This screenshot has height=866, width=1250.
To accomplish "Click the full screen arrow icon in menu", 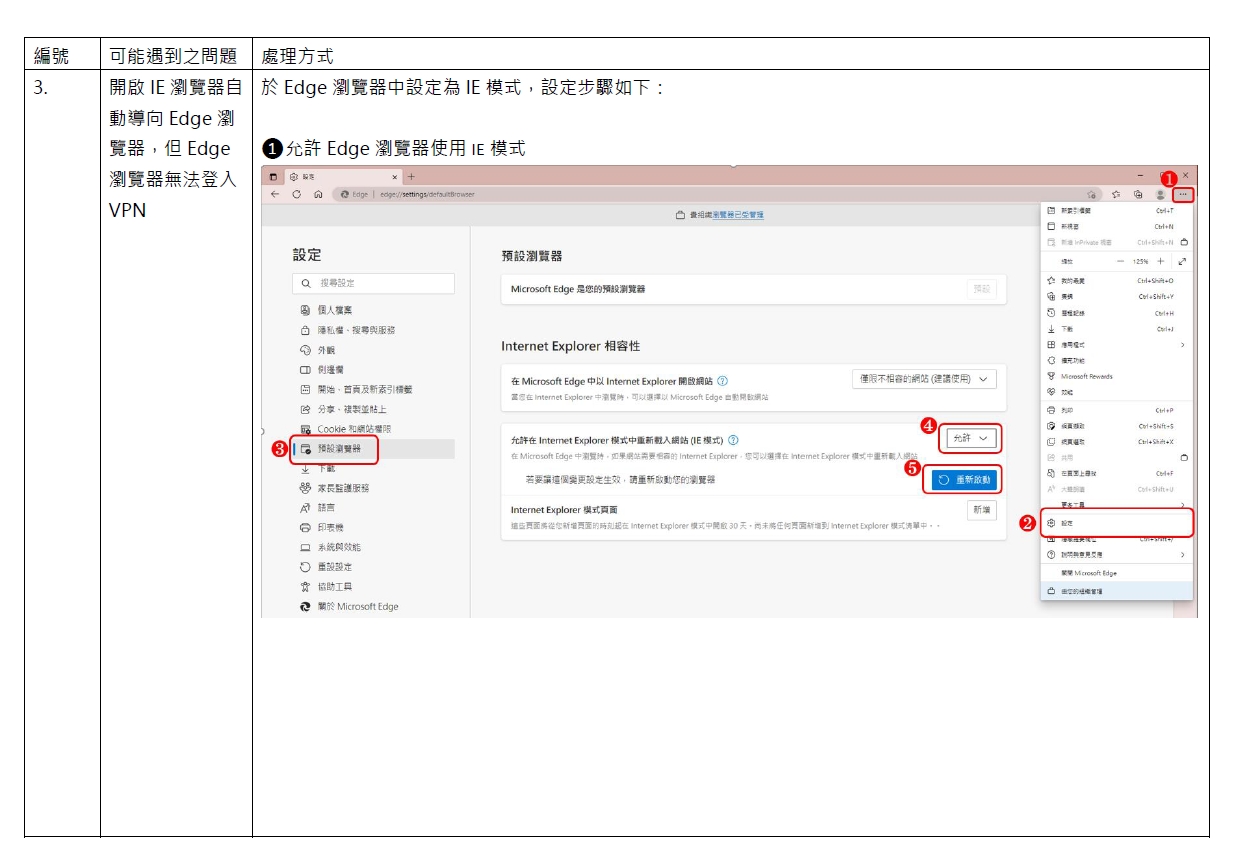I will pyautogui.click(x=1182, y=261).
